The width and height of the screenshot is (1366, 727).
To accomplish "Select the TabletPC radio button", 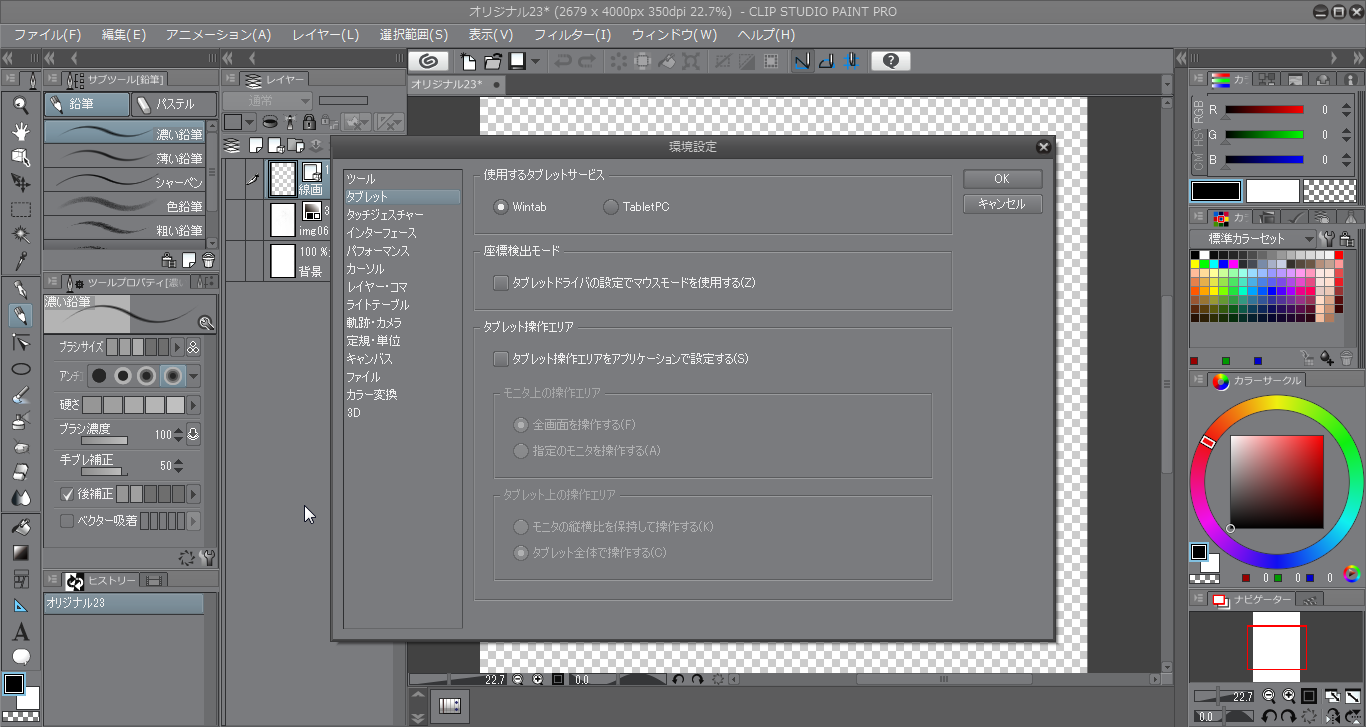I will [x=611, y=207].
